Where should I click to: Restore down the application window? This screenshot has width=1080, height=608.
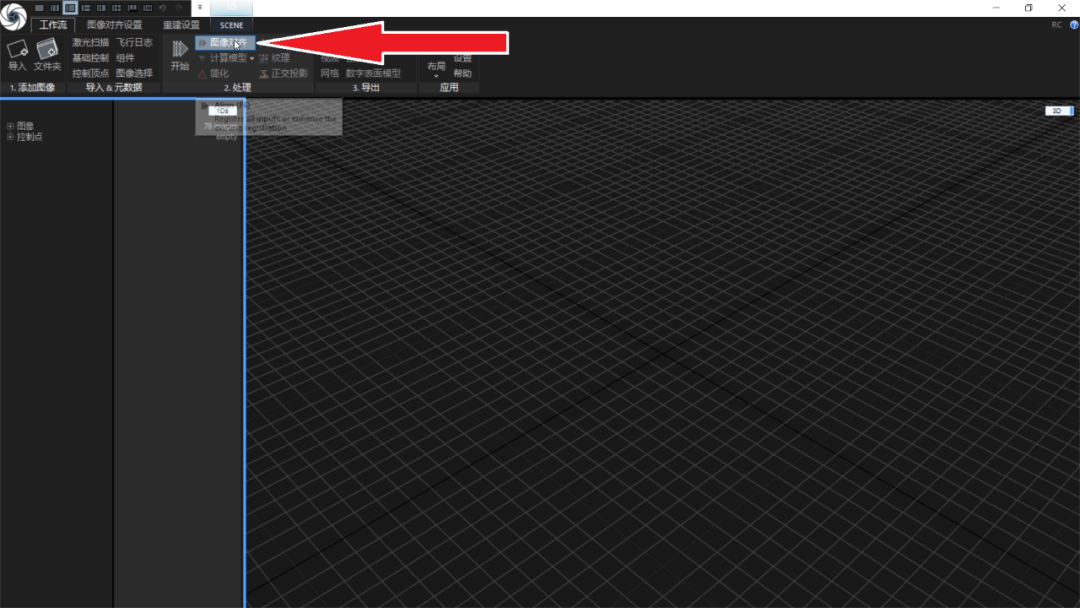tap(1029, 8)
